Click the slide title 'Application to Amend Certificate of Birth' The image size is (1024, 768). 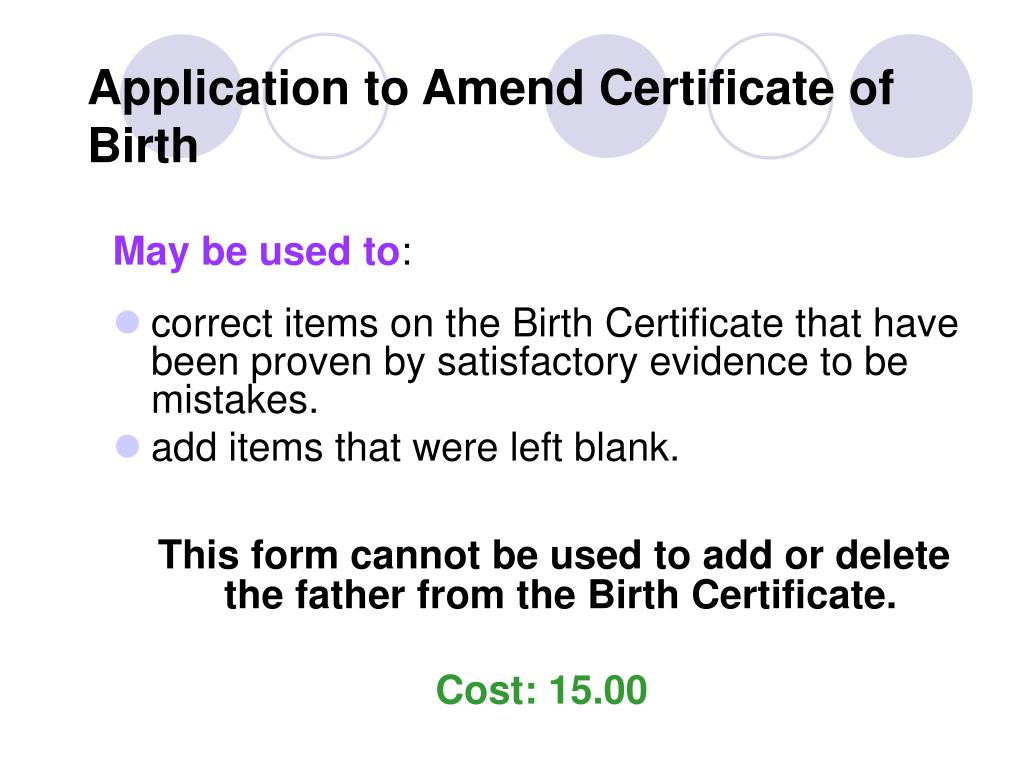pos(490,116)
